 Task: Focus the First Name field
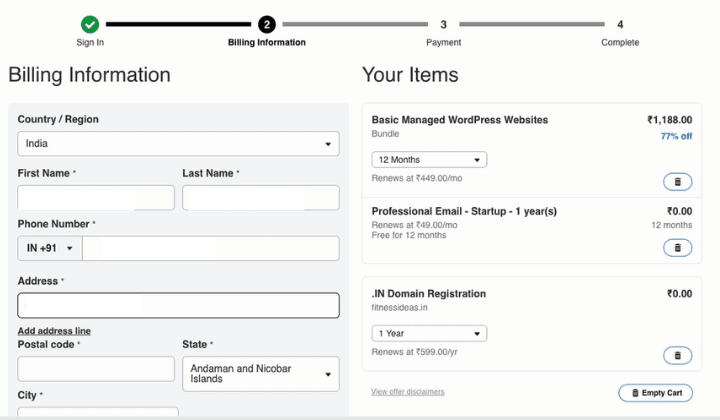tap(96, 198)
